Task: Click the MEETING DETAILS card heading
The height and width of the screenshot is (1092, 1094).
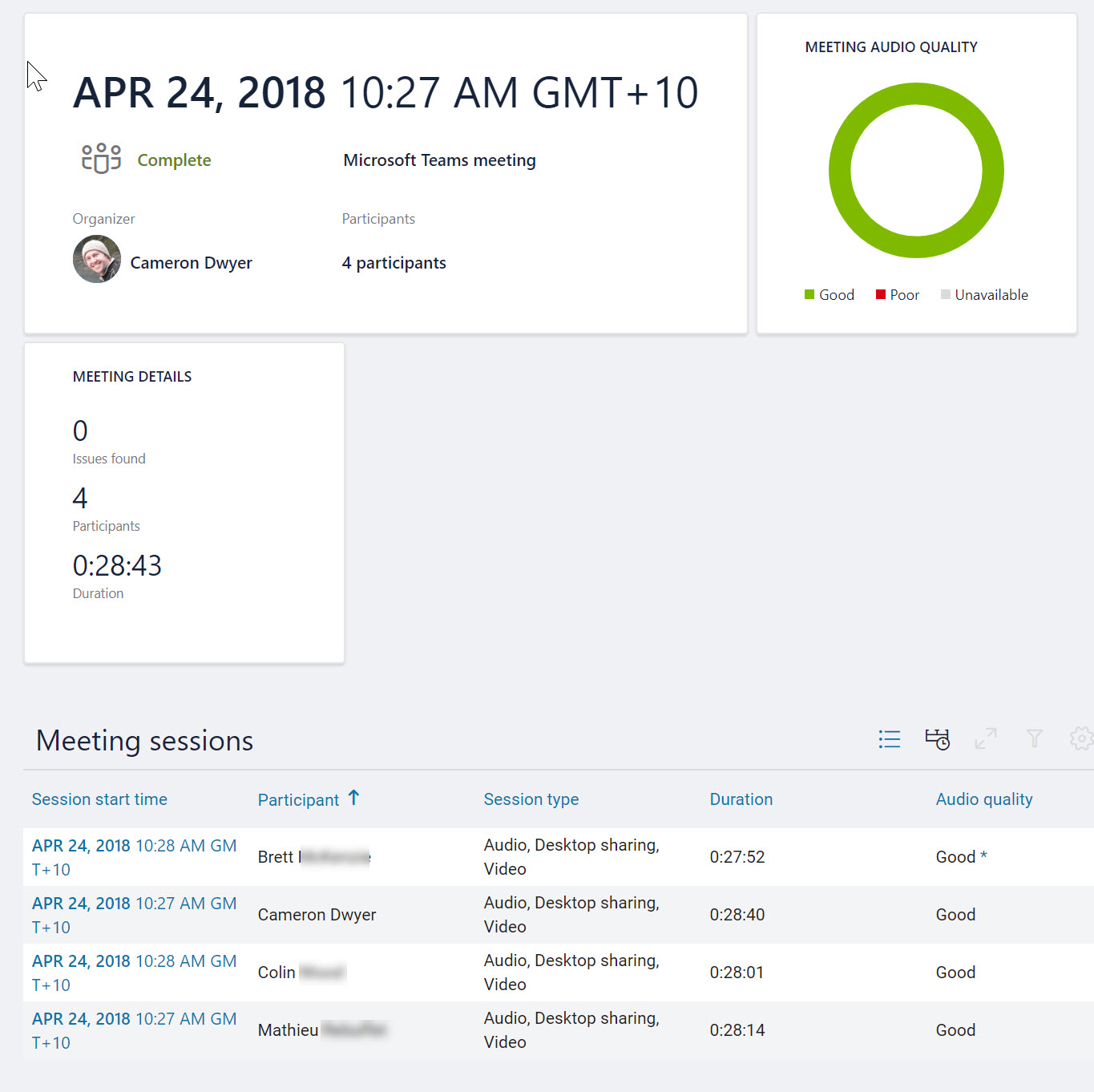Action: pos(132,377)
